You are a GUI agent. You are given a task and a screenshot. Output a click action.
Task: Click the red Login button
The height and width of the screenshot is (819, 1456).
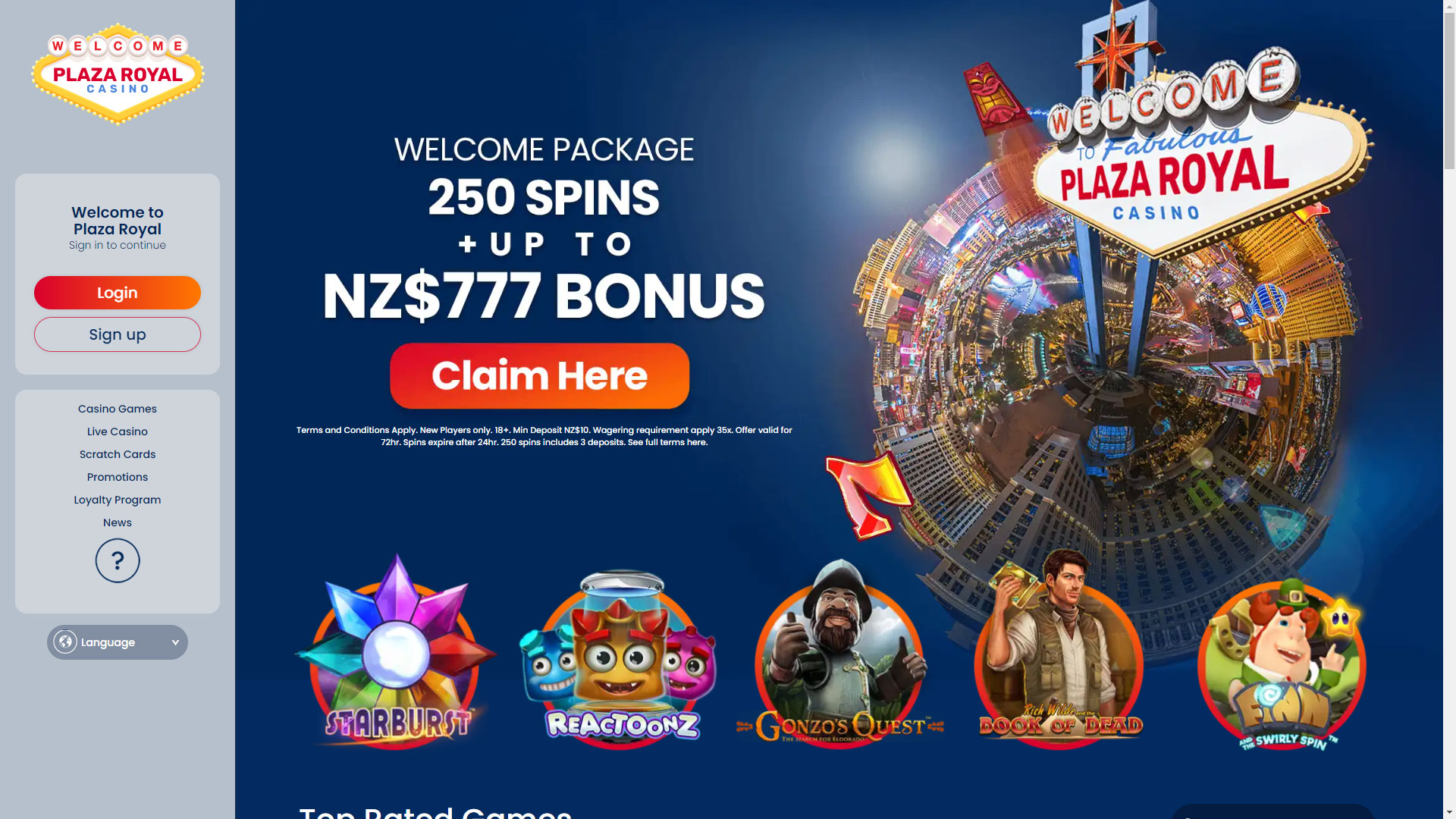pyautogui.click(x=118, y=293)
